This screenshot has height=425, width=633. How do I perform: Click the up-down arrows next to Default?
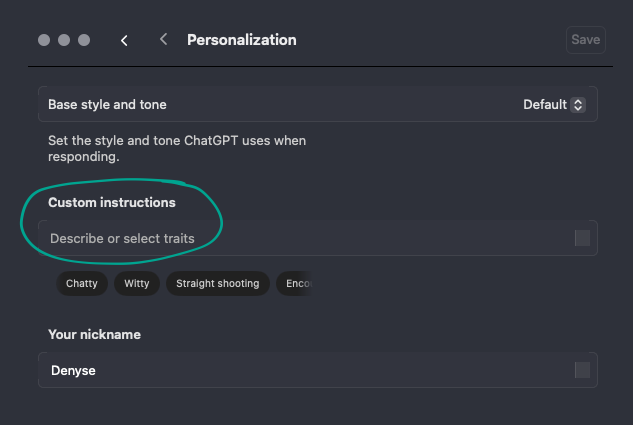click(578, 104)
